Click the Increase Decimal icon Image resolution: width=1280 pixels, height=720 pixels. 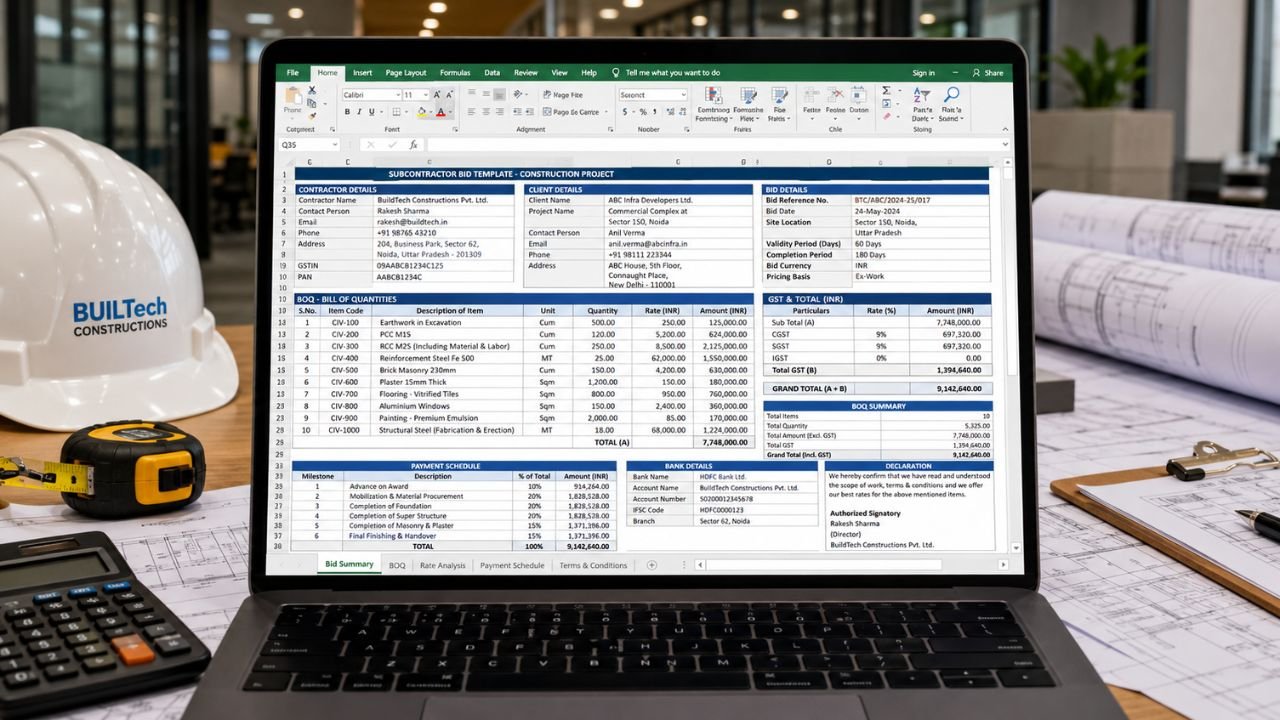(x=670, y=111)
